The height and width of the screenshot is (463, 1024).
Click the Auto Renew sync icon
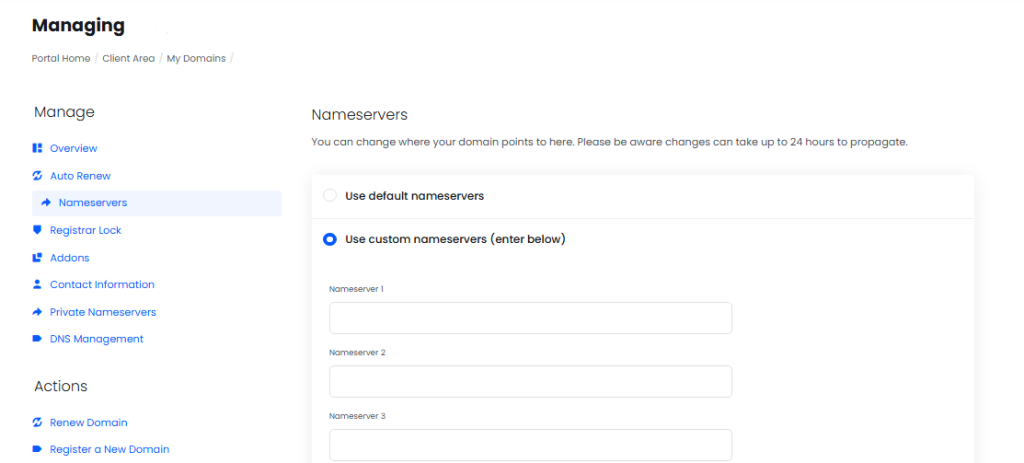coord(37,176)
